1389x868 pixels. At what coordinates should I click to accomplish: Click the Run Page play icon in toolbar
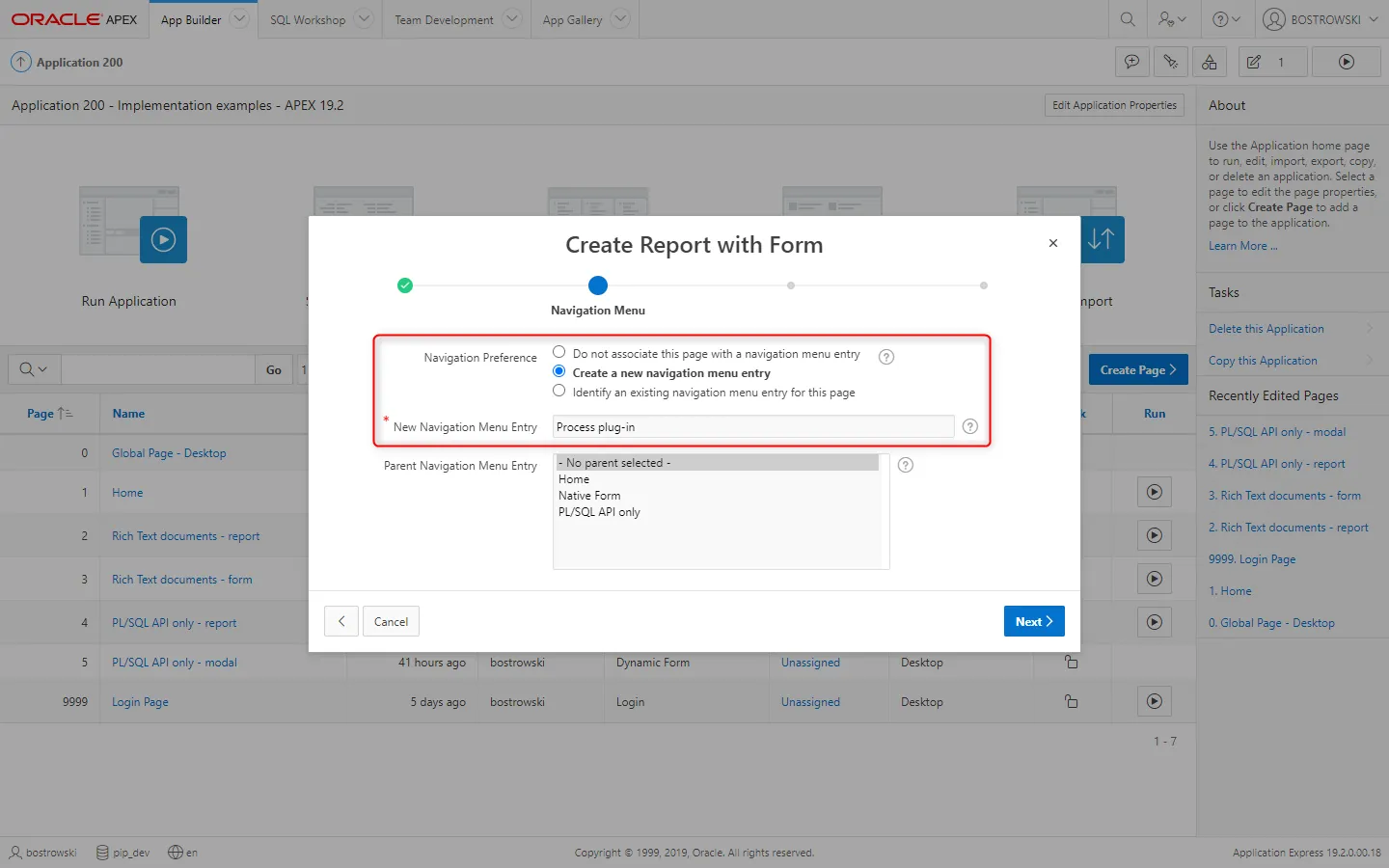pos(1346,62)
